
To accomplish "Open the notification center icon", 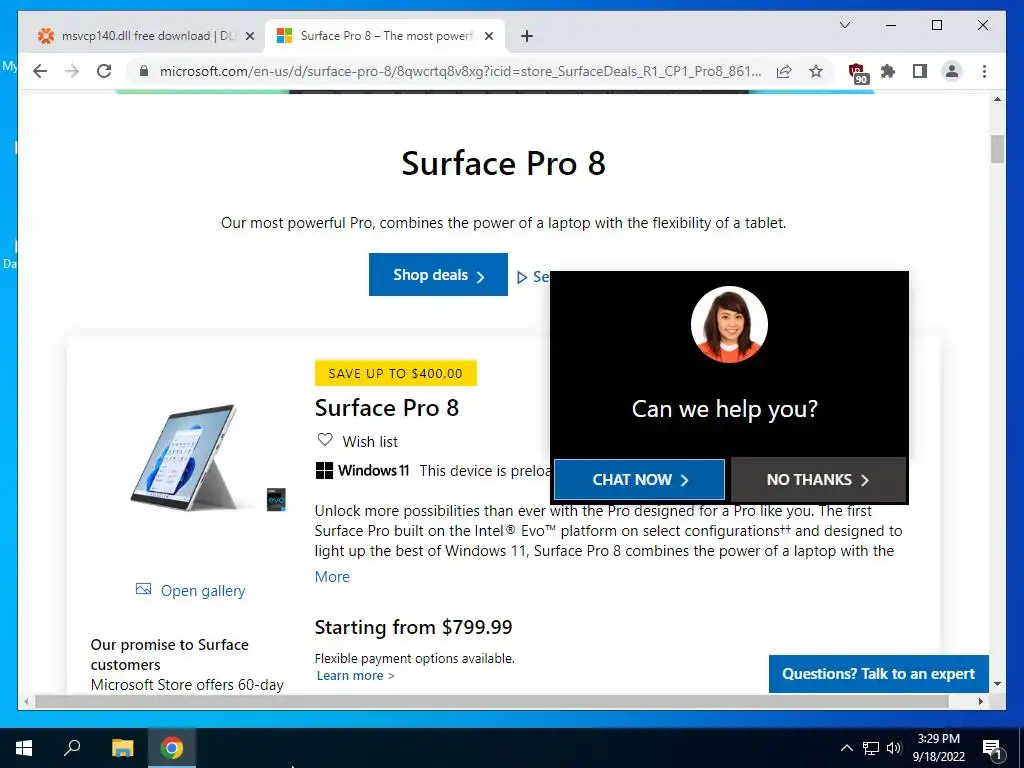I will click(993, 748).
